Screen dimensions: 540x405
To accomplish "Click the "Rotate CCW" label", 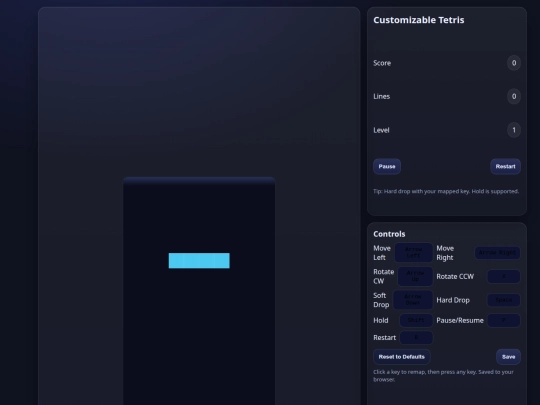I will tap(455, 277).
